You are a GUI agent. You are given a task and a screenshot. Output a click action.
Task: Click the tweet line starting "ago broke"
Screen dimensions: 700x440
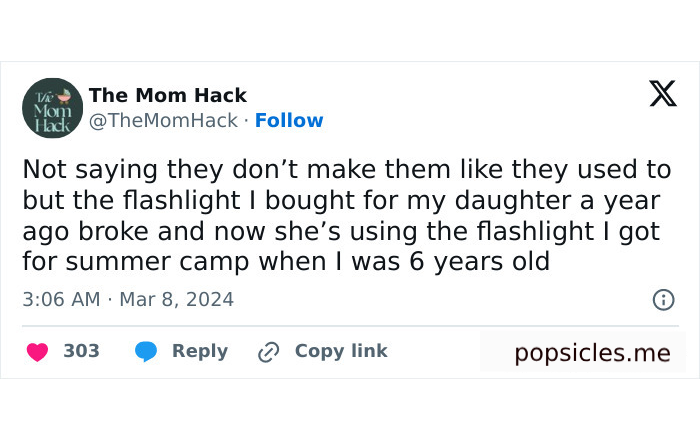(x=340, y=231)
